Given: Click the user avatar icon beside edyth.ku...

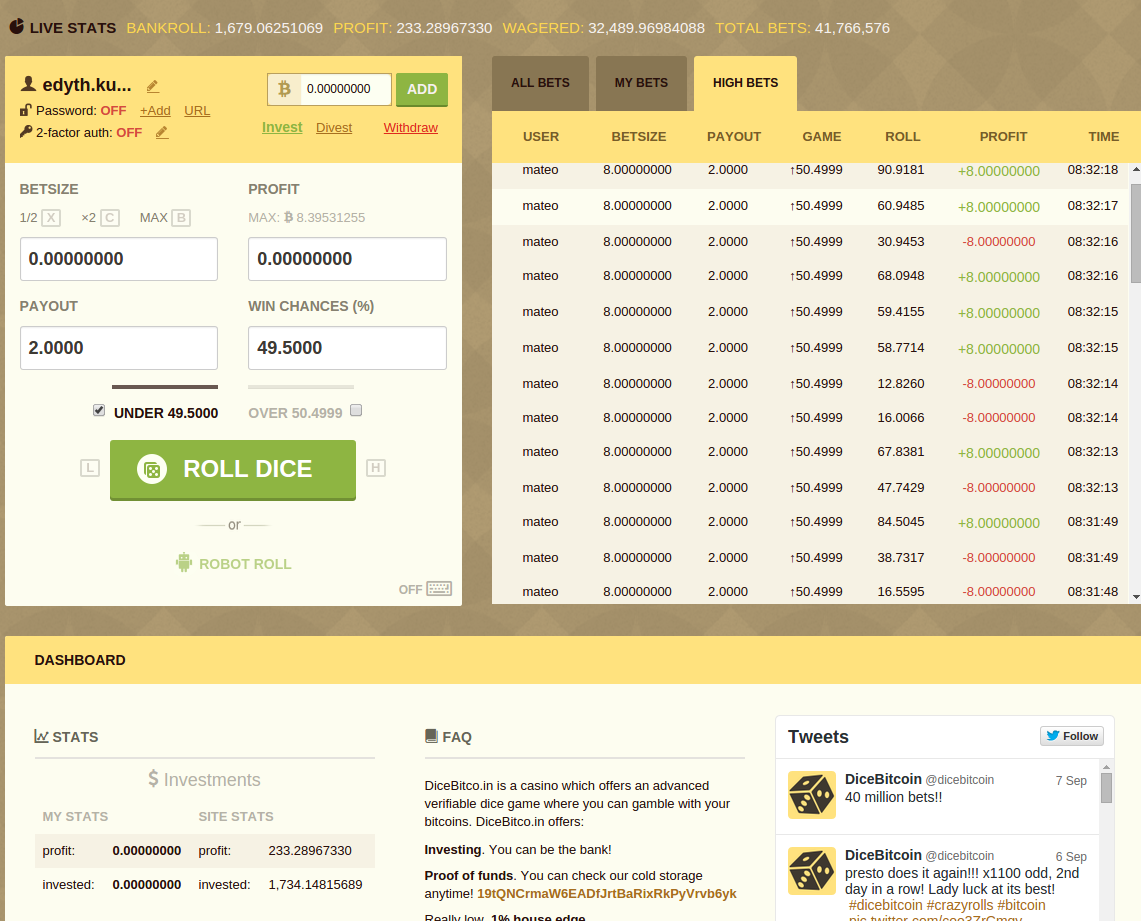Looking at the screenshot, I should point(28,84).
